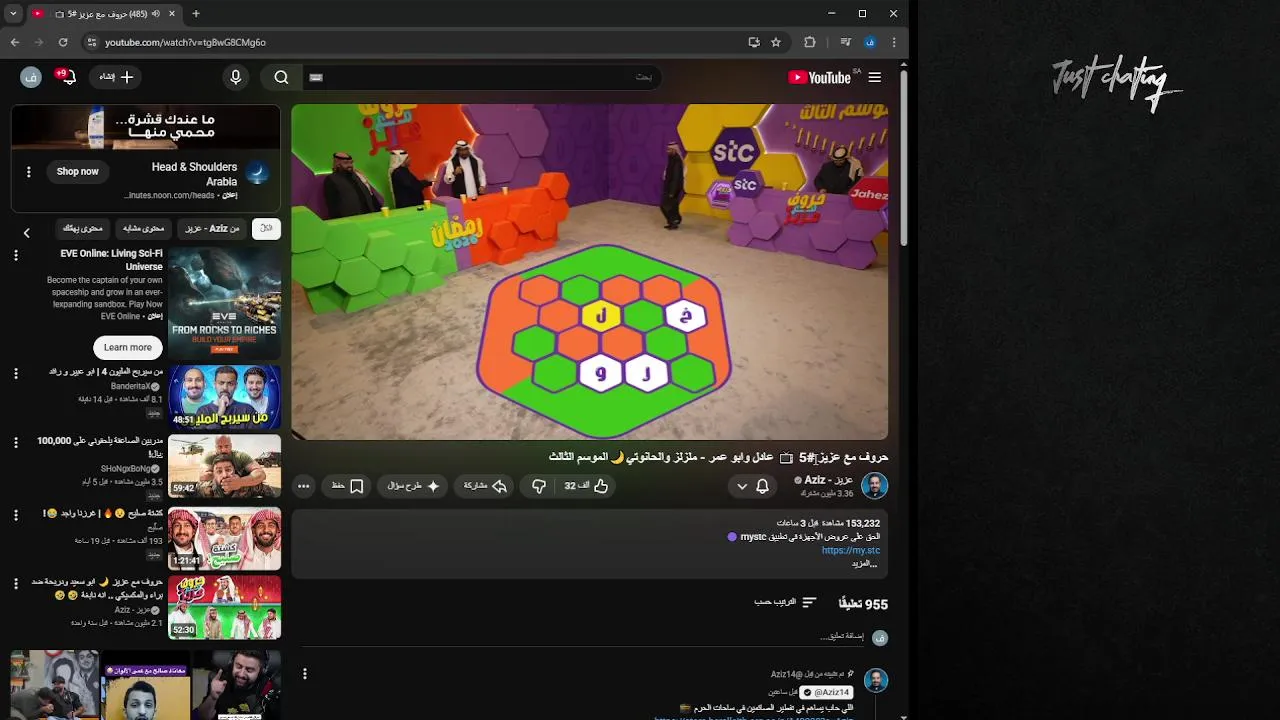Open the https://my.stc link
Viewport: 1280px width, 720px height.
(851, 550)
